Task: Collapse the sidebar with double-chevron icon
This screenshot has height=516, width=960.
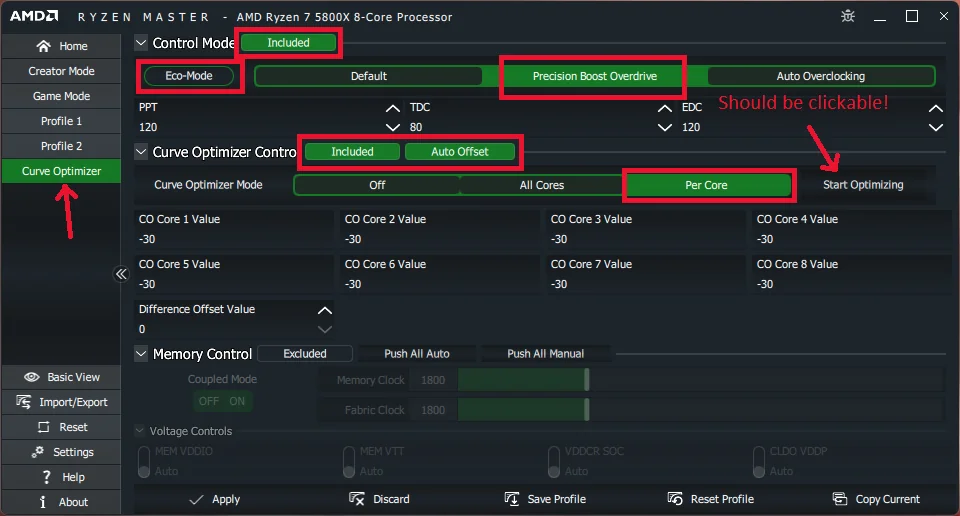Action: pos(121,274)
